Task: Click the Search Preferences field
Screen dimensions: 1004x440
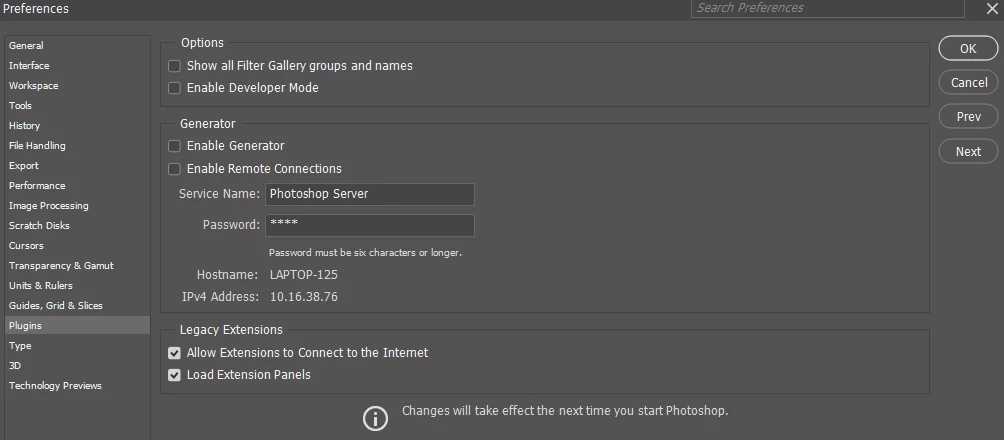Action: (827, 8)
